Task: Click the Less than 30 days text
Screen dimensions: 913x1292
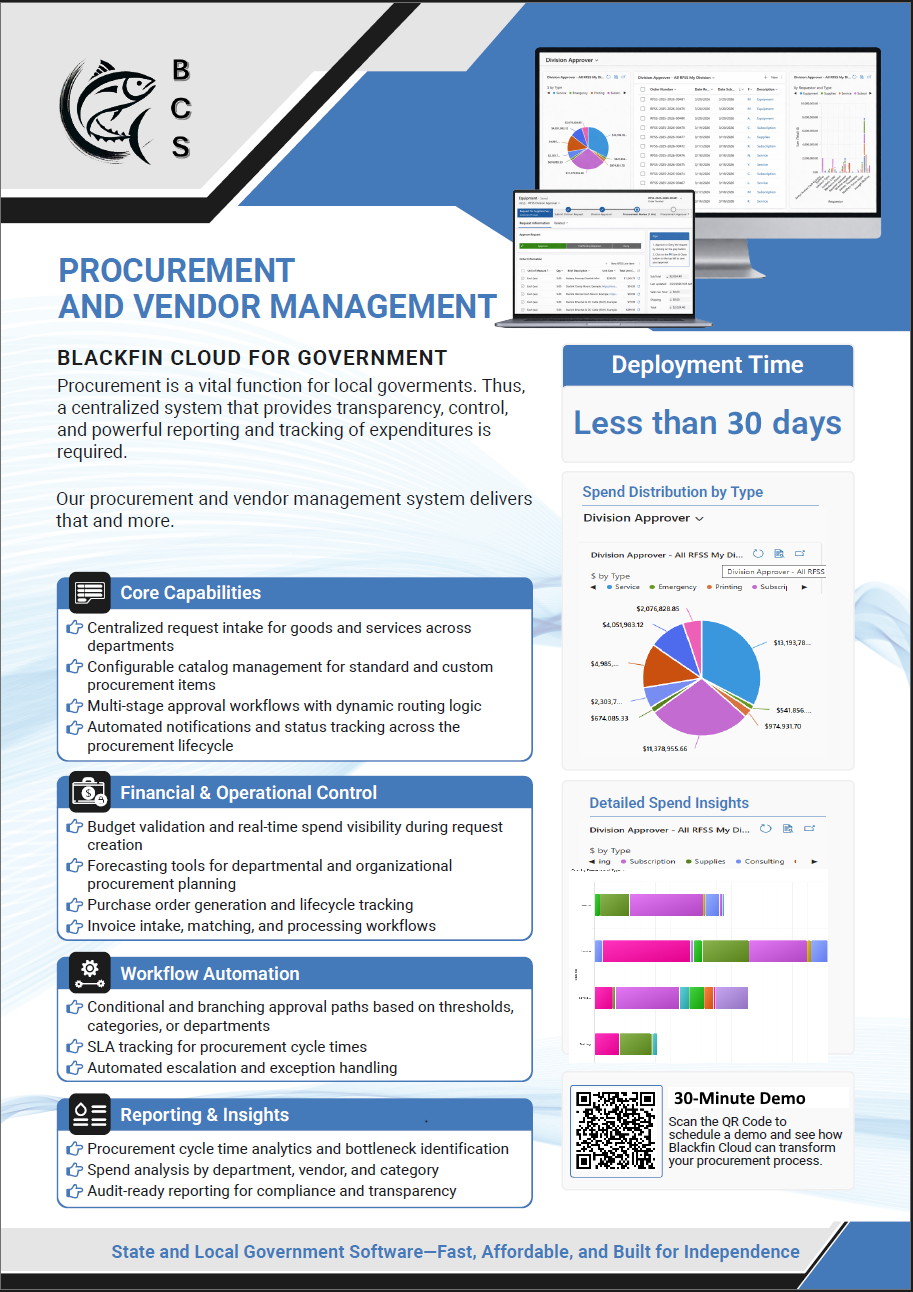Action: [x=708, y=422]
